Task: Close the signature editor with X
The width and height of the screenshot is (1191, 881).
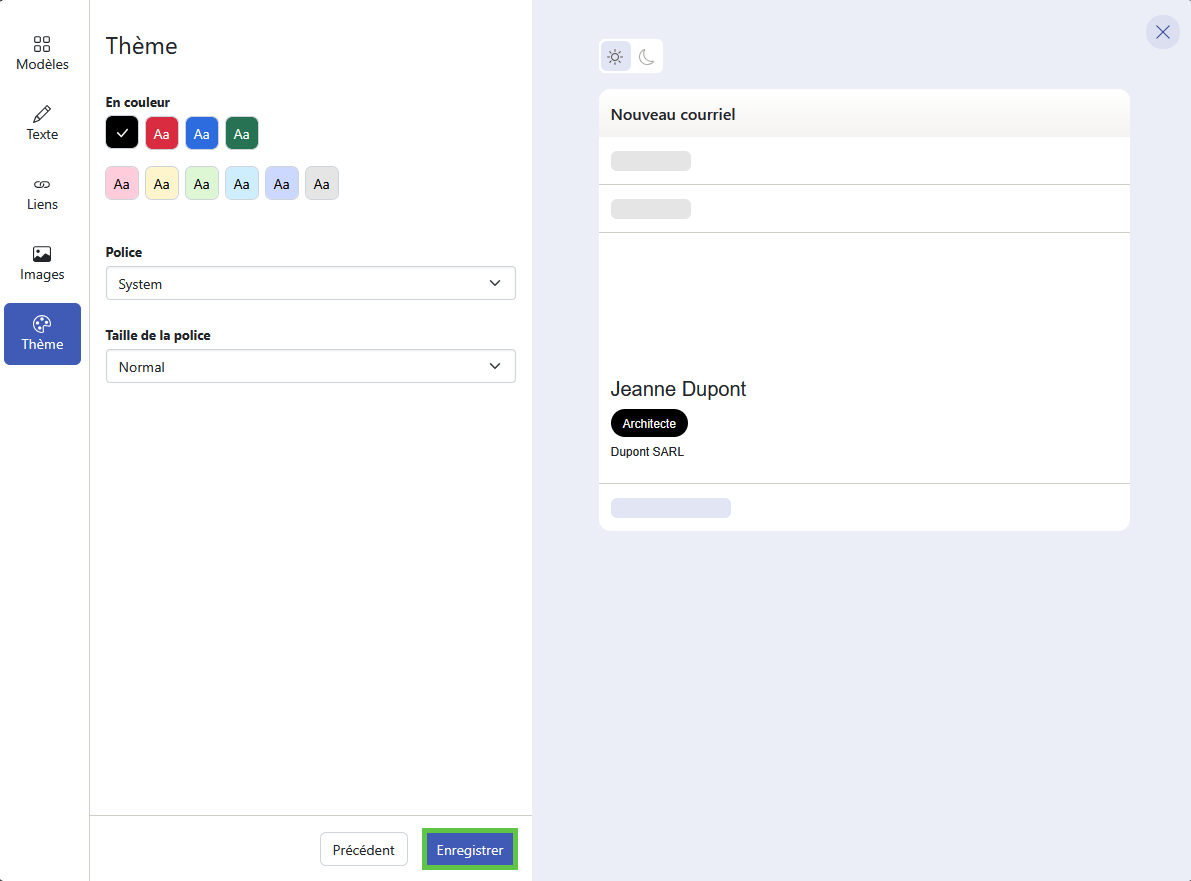Action: tap(1162, 32)
